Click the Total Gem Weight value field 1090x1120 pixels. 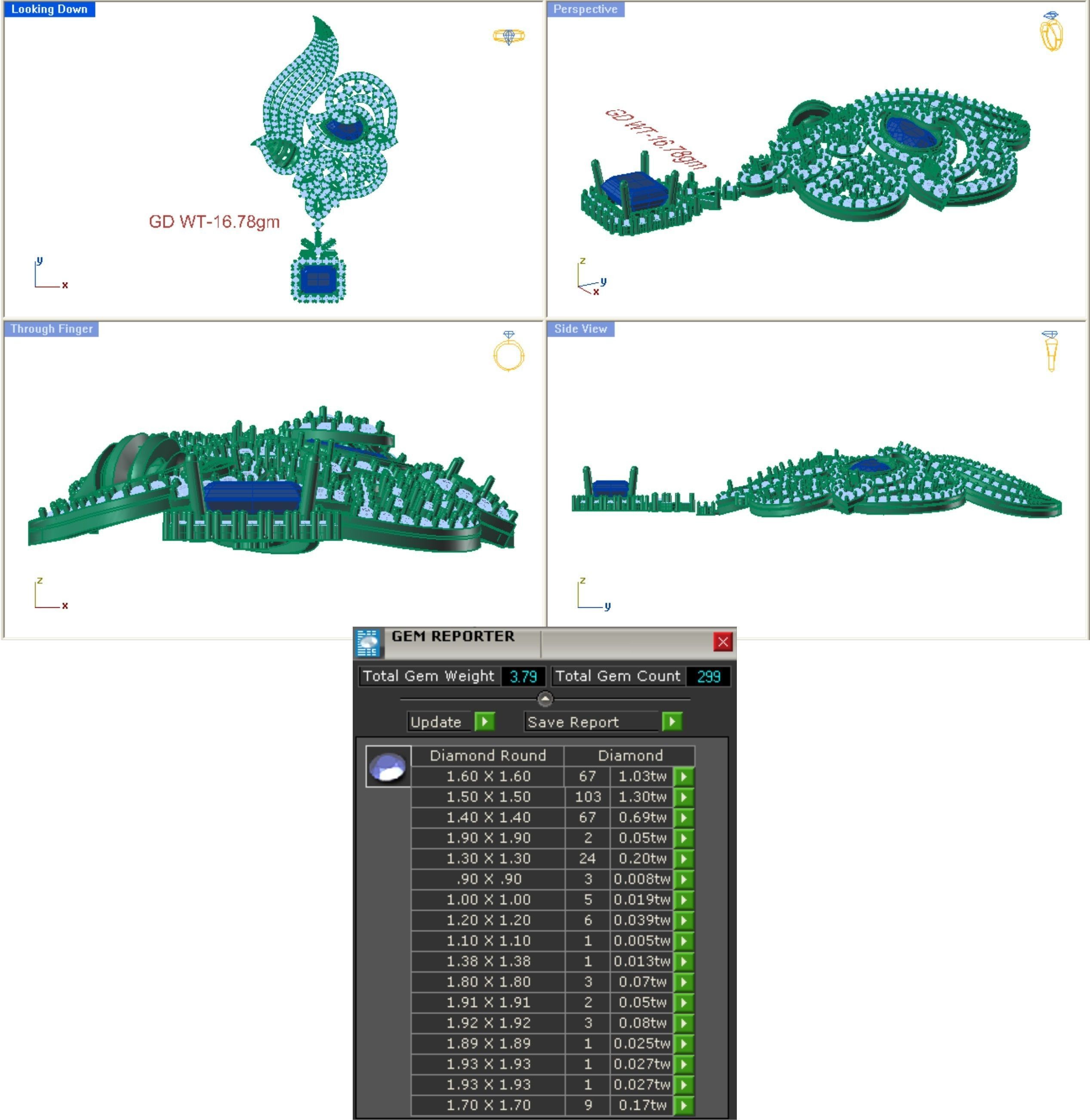tap(523, 677)
